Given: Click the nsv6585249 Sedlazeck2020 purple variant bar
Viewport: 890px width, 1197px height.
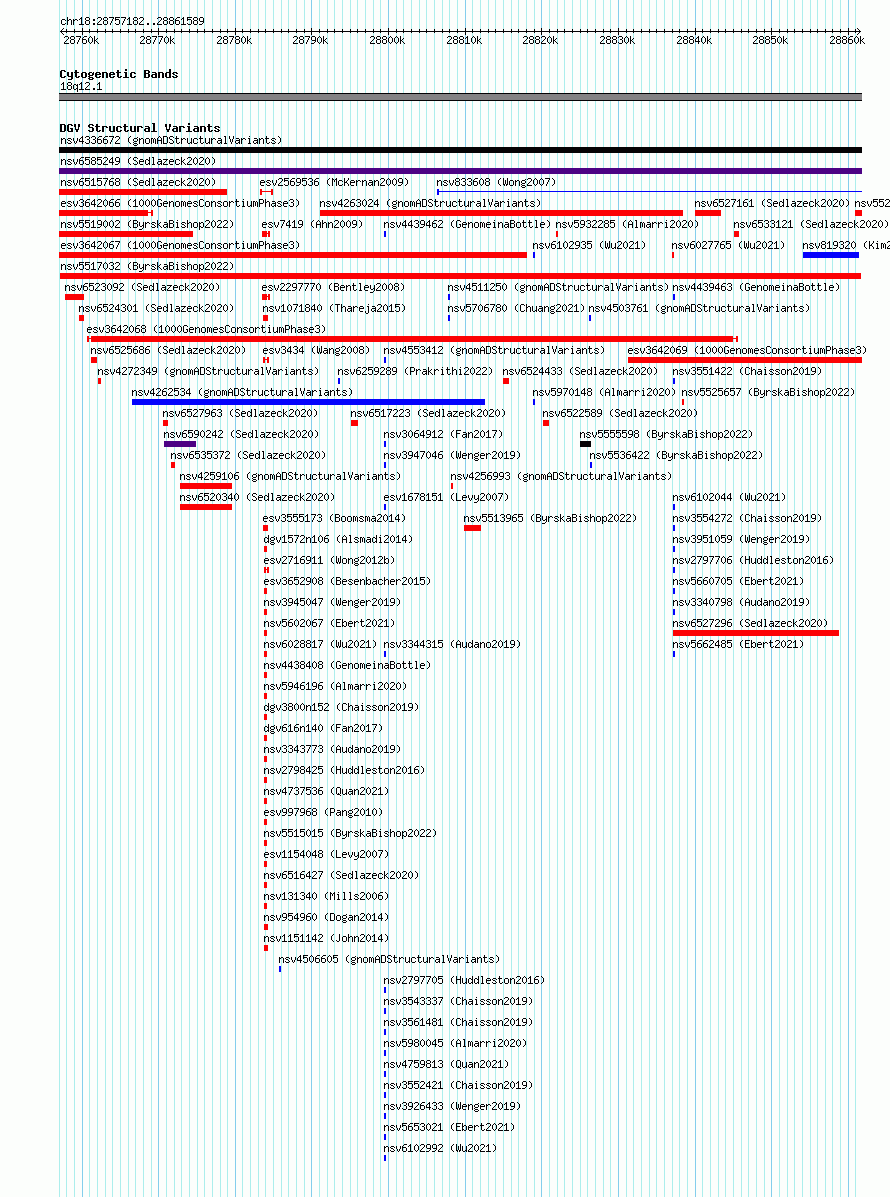Looking at the screenshot, I should (x=460, y=171).
